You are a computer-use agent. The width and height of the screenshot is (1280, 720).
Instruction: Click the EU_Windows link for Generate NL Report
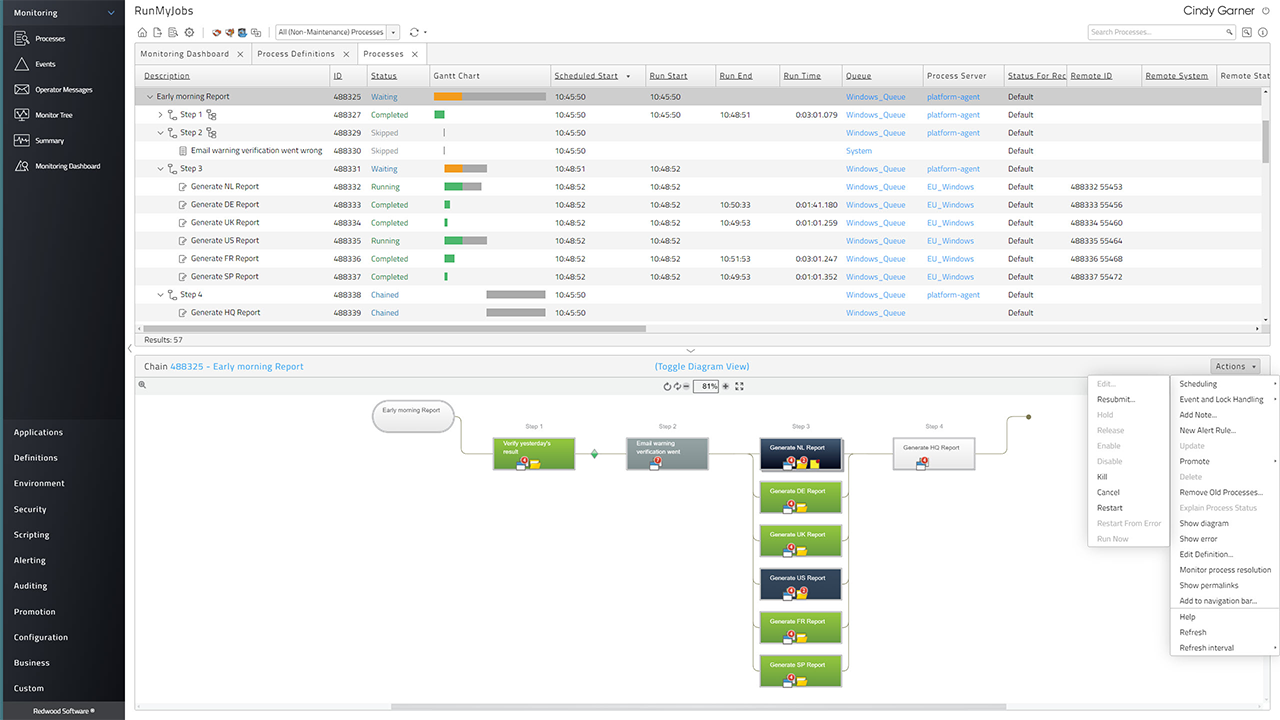point(949,187)
